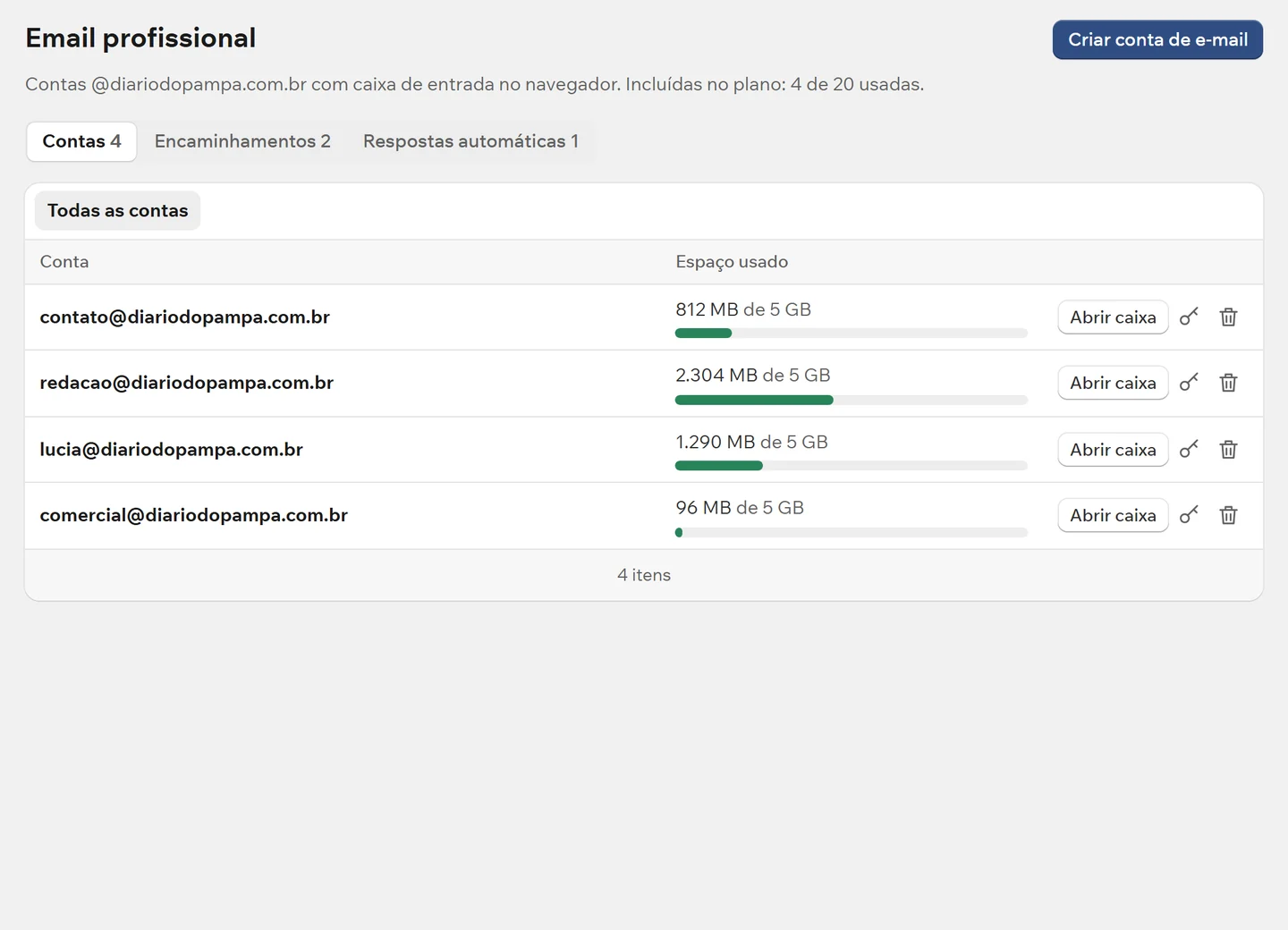Click the 1.290 MB de 5 GB value
The image size is (1288, 930).
(x=751, y=442)
